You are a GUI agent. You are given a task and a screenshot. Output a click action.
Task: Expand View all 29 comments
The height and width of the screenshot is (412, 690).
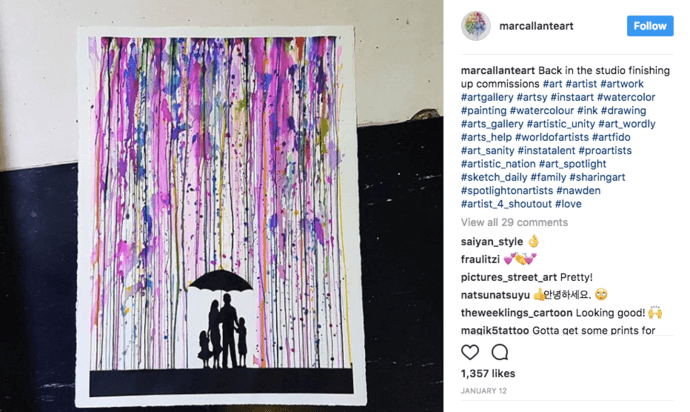pyautogui.click(x=514, y=222)
